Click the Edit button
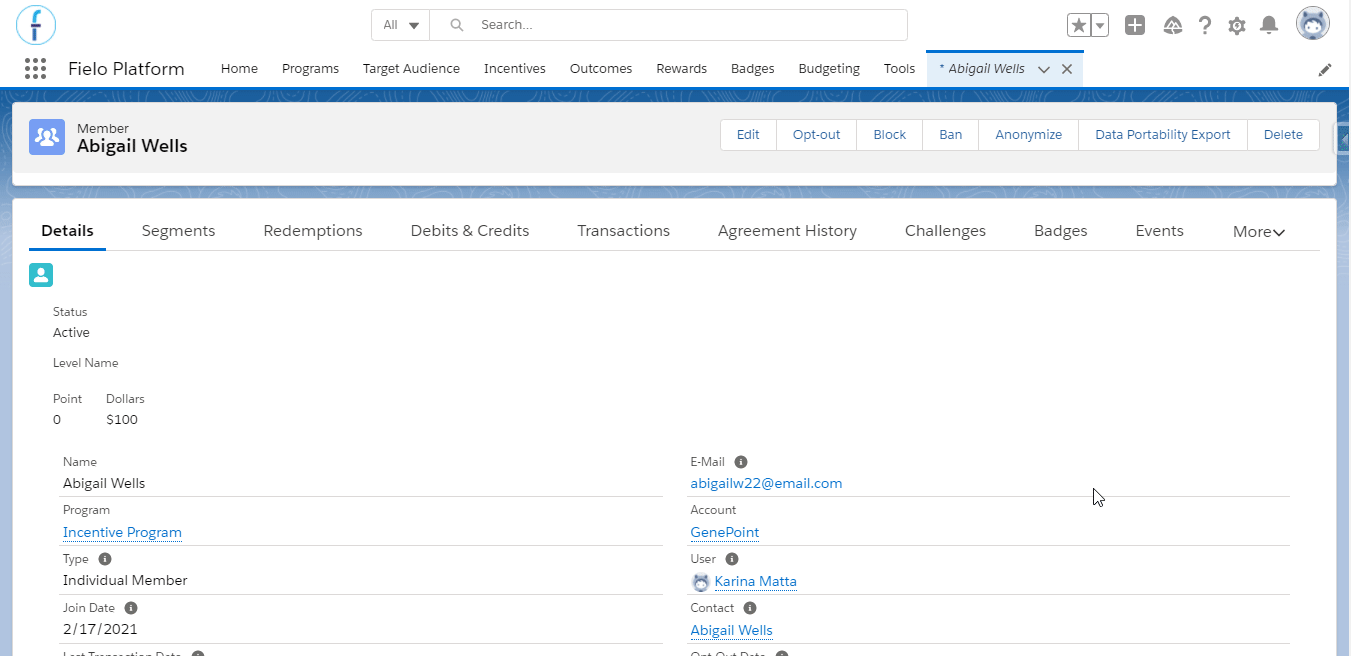Viewport: 1351px width, 656px height. (x=748, y=135)
